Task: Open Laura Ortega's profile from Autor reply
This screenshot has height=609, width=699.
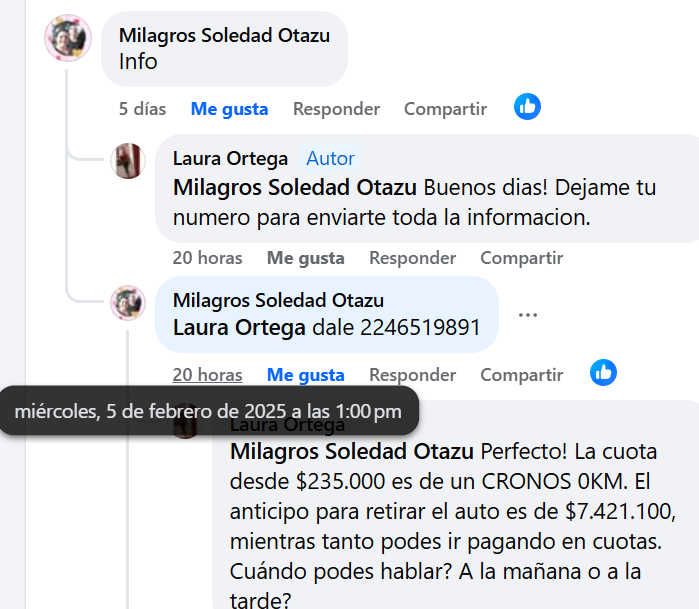Action: [230, 159]
